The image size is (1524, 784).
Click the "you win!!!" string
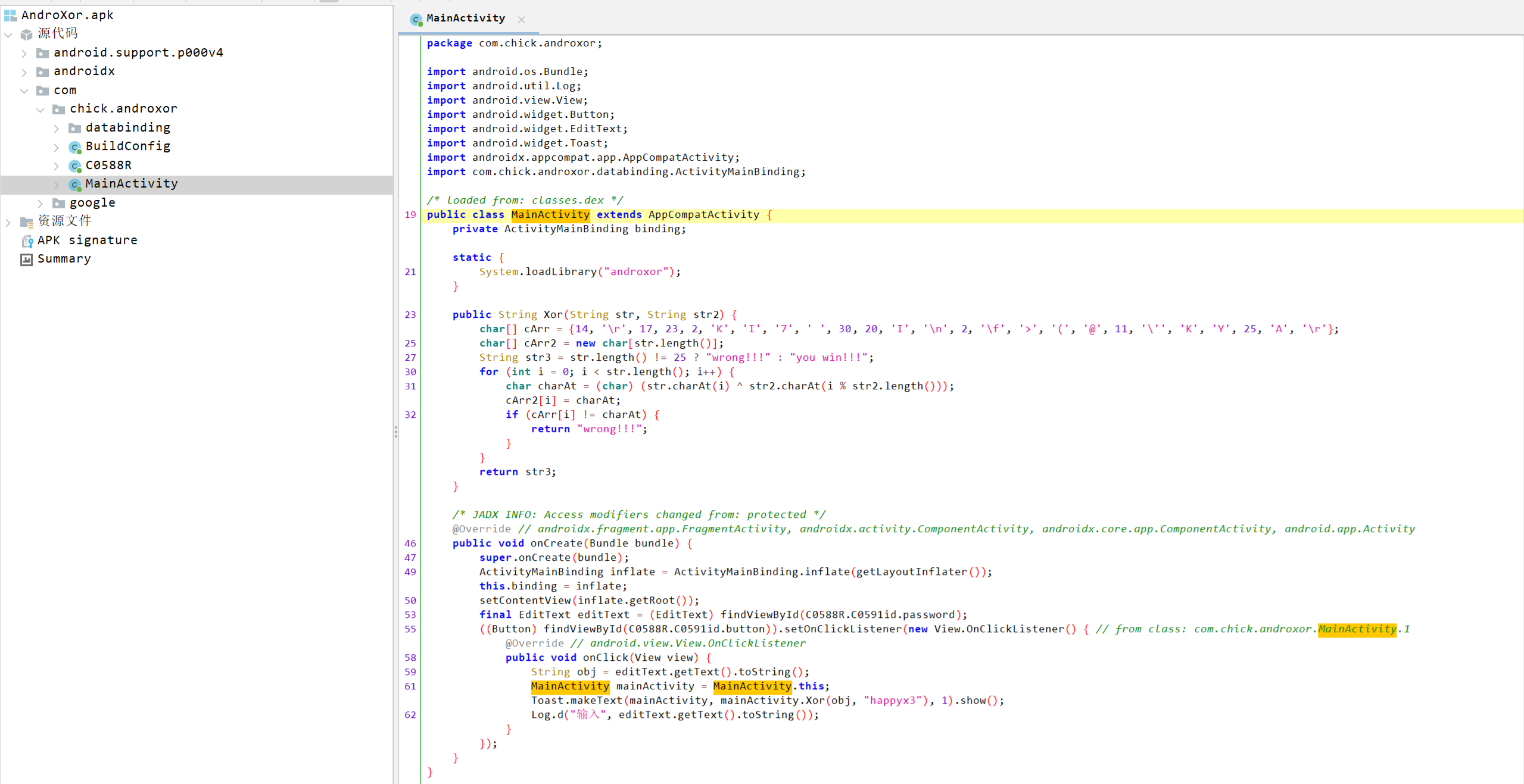(x=828, y=357)
